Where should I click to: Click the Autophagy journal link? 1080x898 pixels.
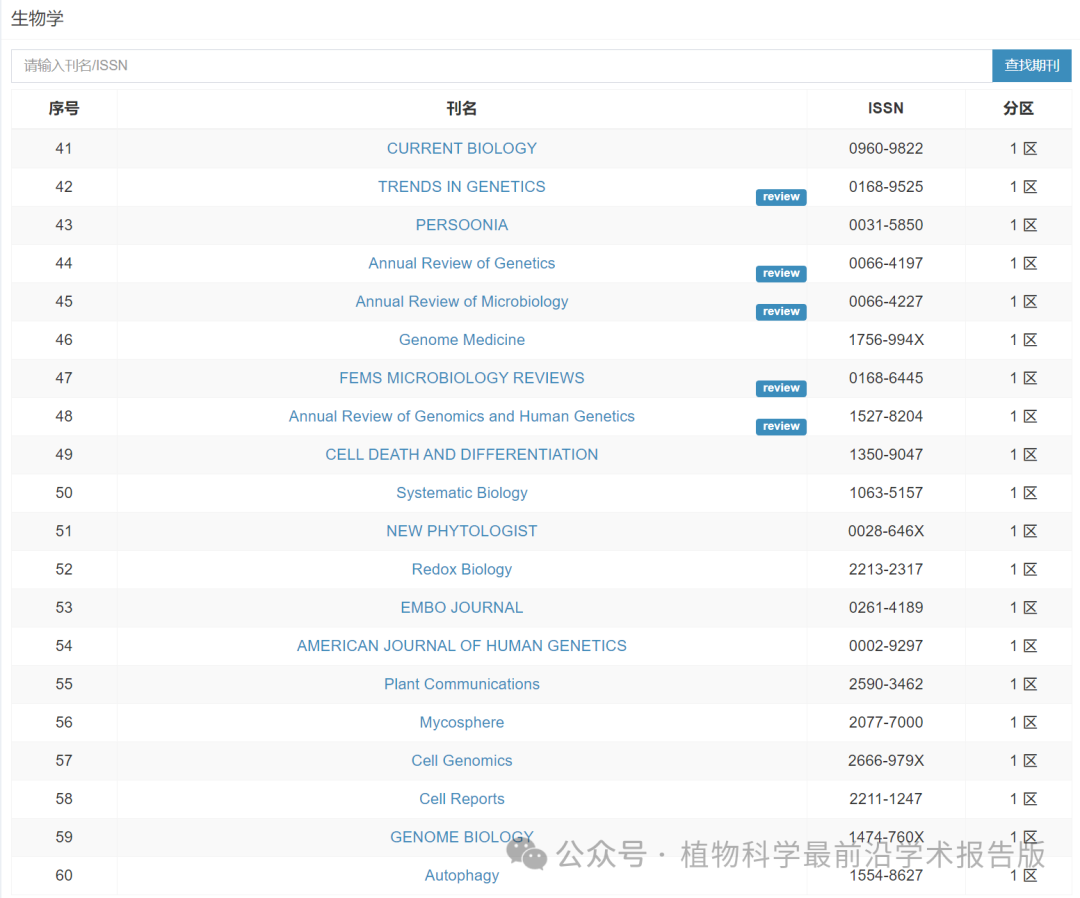point(461,876)
